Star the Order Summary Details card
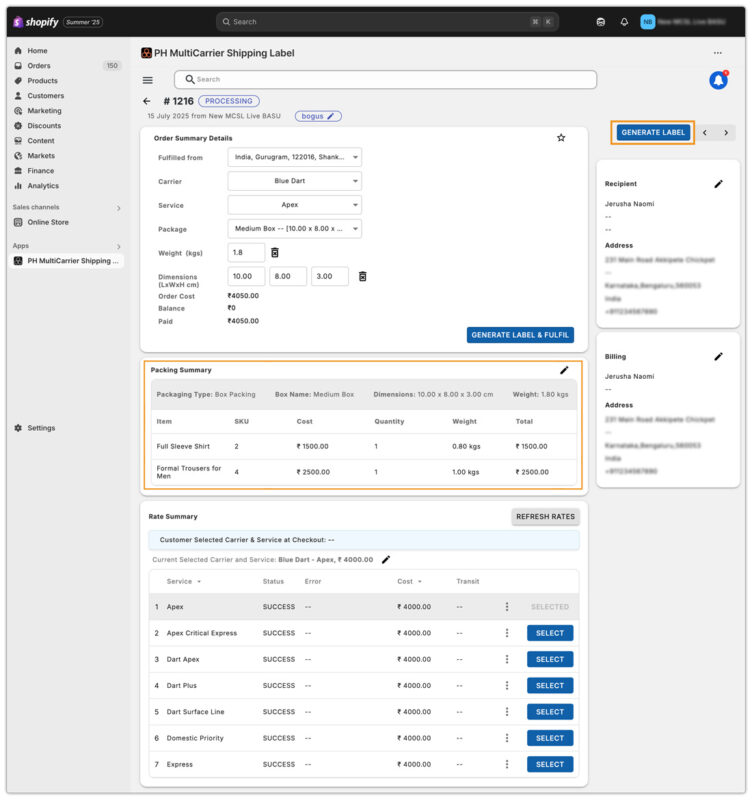 [x=561, y=138]
